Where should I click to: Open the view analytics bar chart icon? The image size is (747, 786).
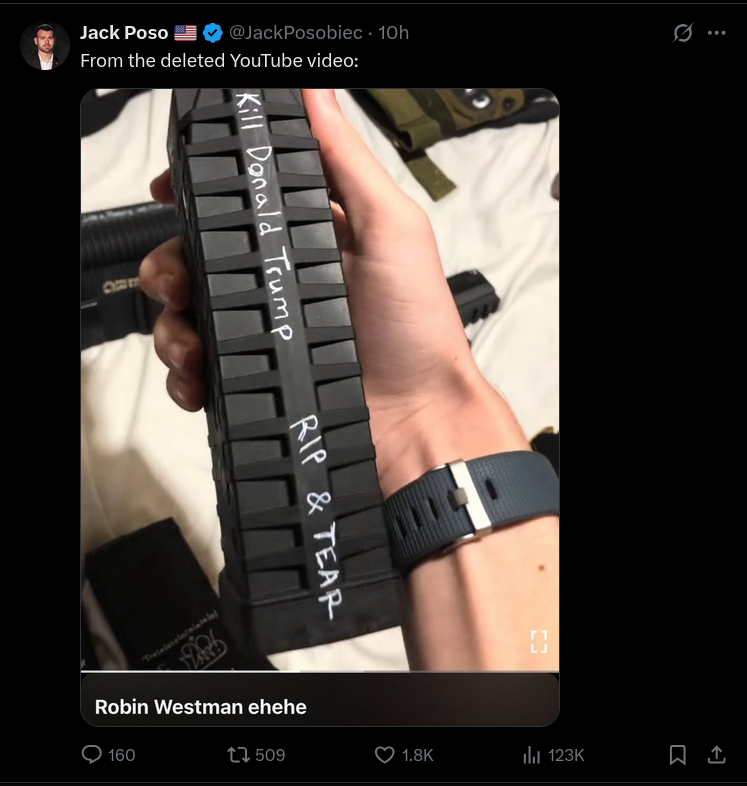[x=531, y=754]
